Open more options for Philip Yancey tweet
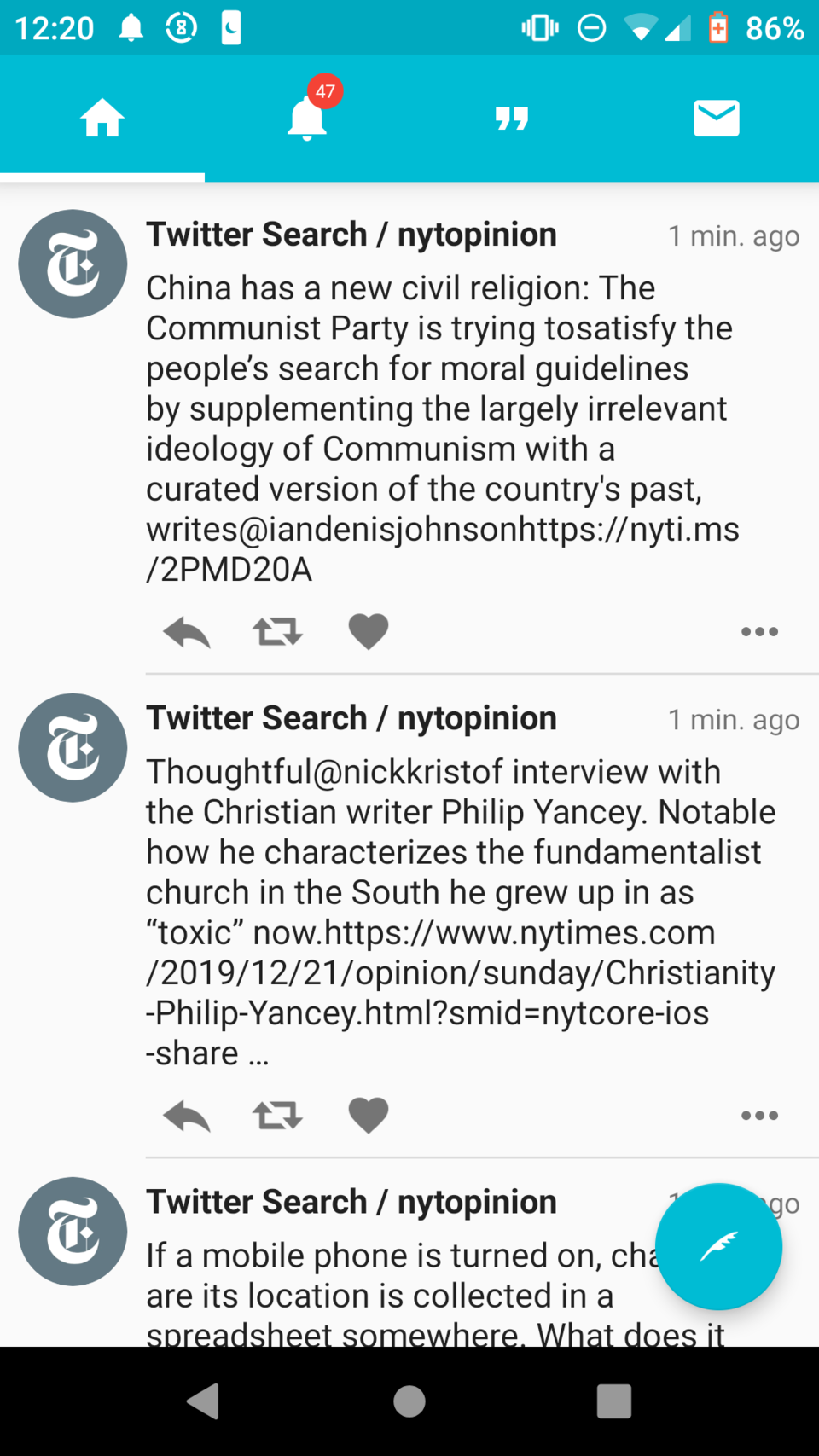The width and height of the screenshot is (819, 1456). point(759,1116)
